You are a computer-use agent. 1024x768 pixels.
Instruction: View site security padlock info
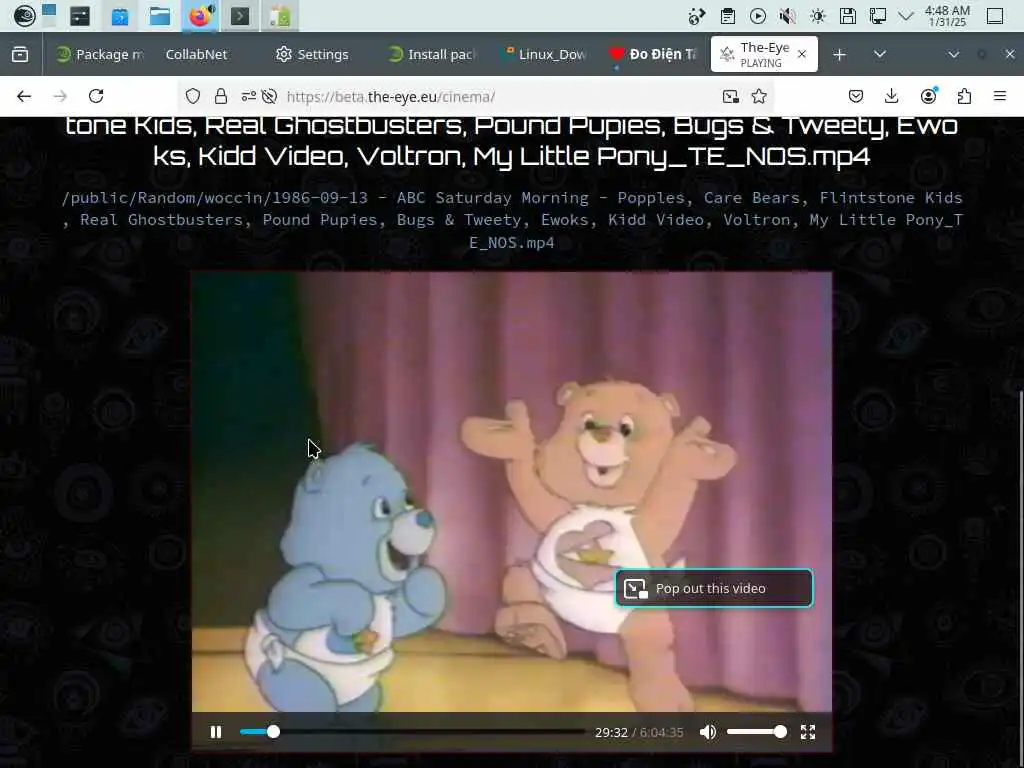pos(221,97)
